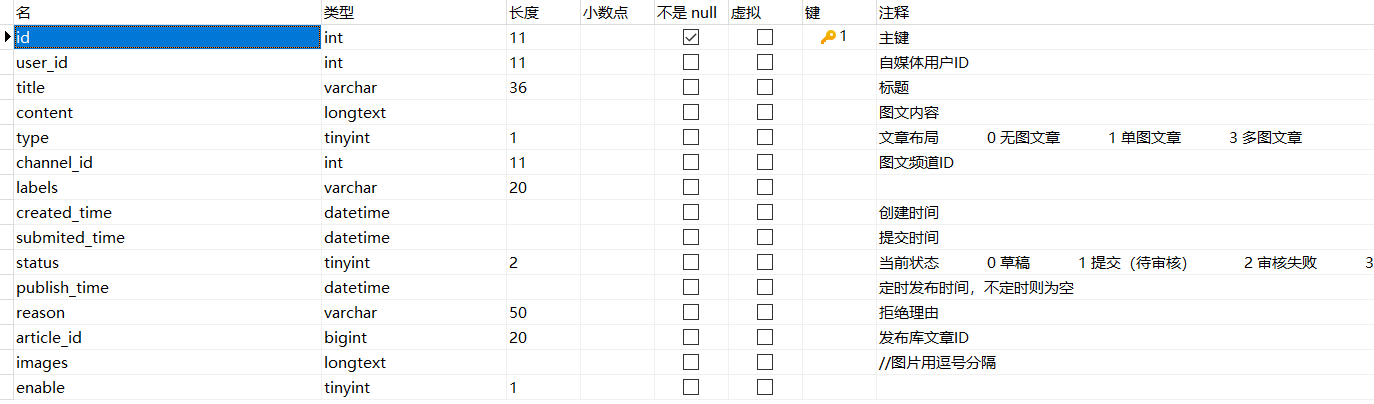Image resolution: width=1374 pixels, height=404 pixels.
Task: Check 'not null' for the status field
Action: point(690,263)
